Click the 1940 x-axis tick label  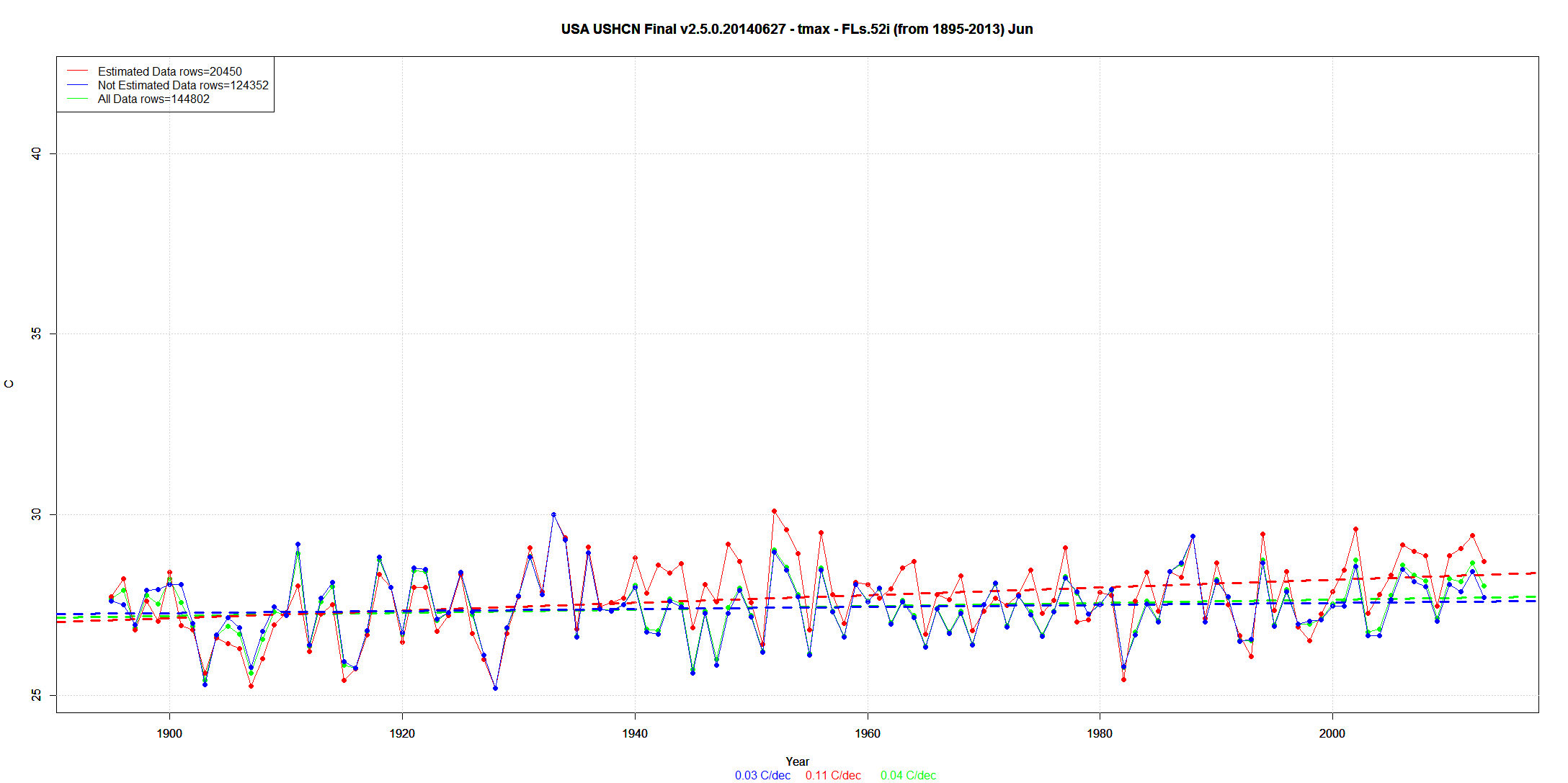634,733
